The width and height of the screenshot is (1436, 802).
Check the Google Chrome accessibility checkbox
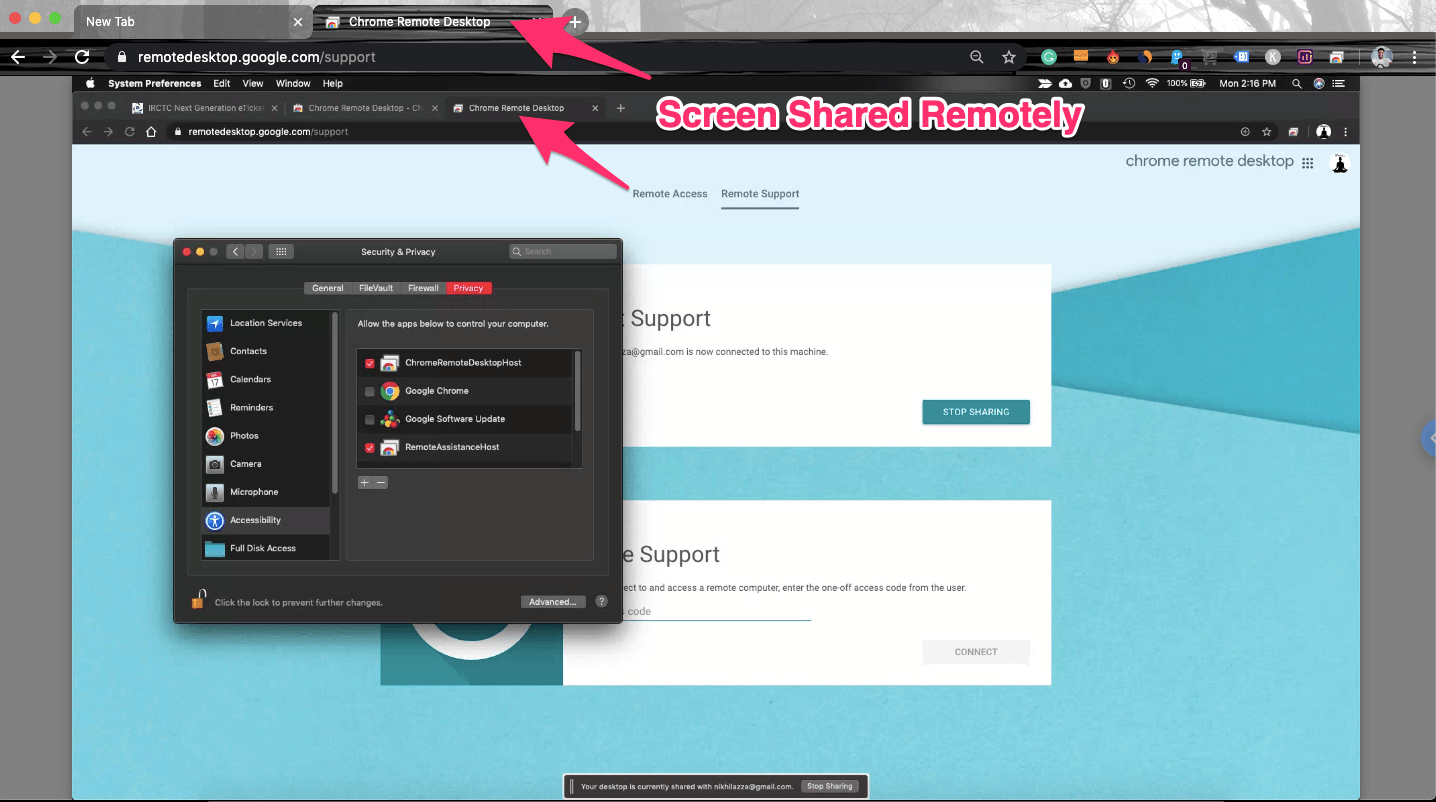[x=370, y=391]
